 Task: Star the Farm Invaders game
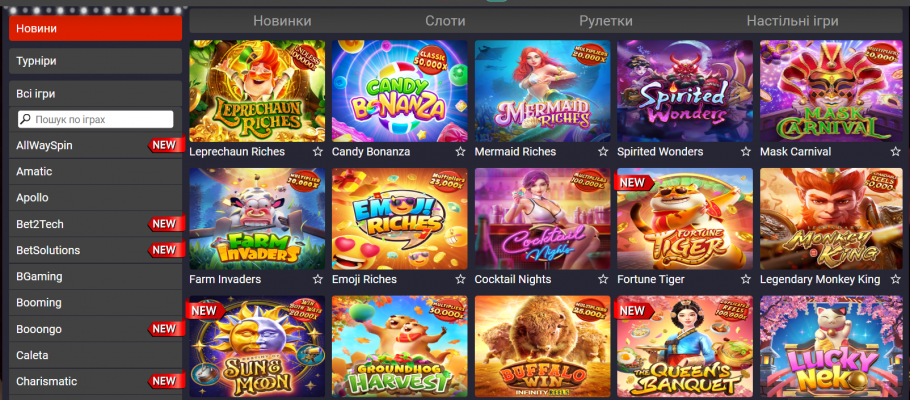pyautogui.click(x=317, y=279)
